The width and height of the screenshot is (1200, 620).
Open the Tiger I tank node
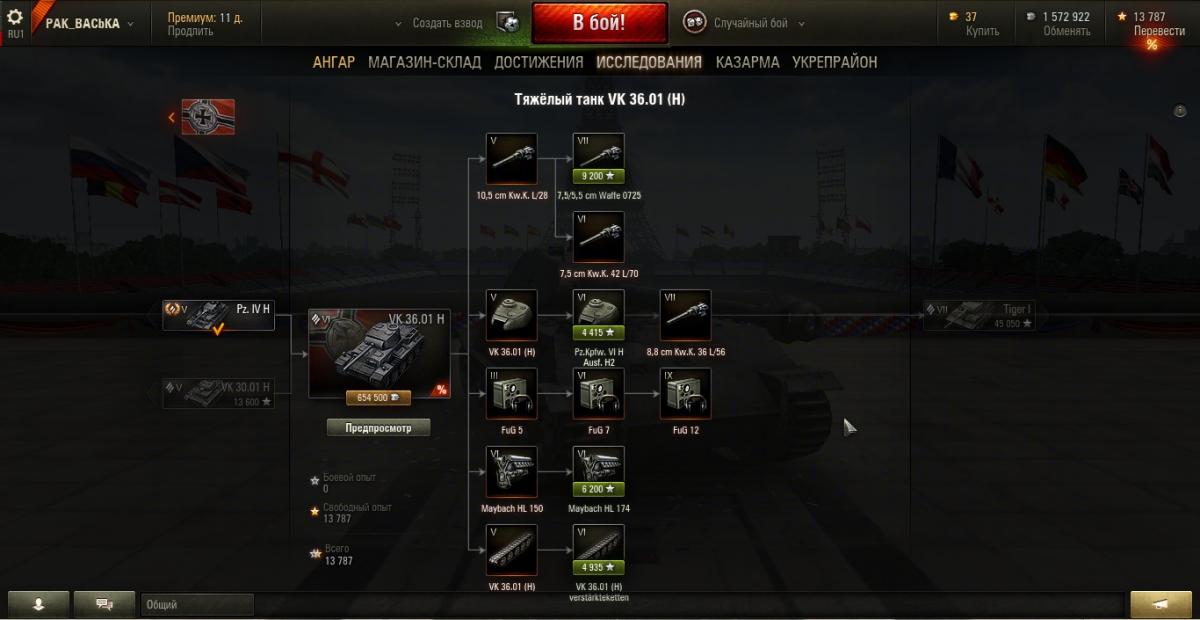(979, 315)
